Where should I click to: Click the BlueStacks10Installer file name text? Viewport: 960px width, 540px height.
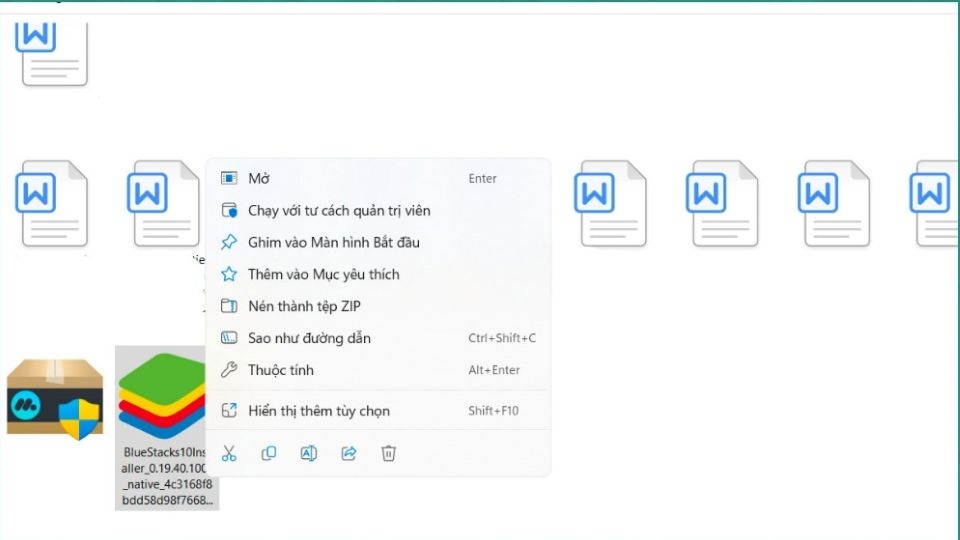(x=167, y=476)
